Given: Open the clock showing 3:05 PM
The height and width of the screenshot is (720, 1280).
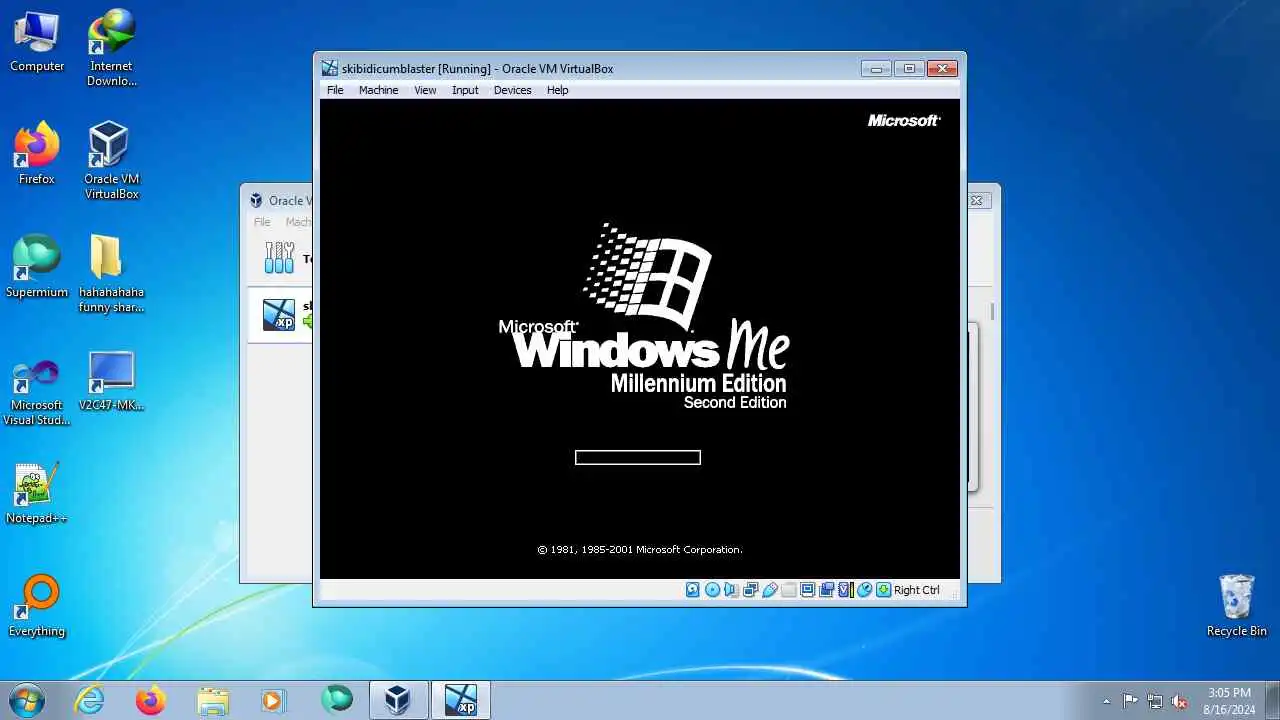Looking at the screenshot, I should [1229, 700].
